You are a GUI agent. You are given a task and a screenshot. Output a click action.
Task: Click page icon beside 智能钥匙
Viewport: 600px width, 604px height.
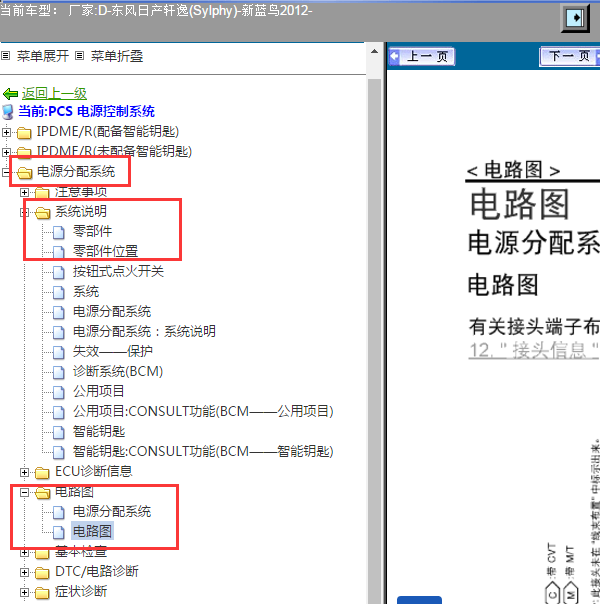[x=59, y=433]
